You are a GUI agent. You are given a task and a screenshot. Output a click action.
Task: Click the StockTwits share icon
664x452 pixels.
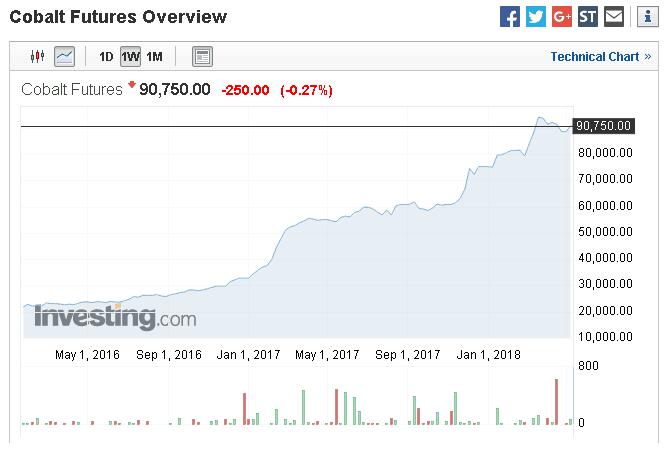pos(588,17)
